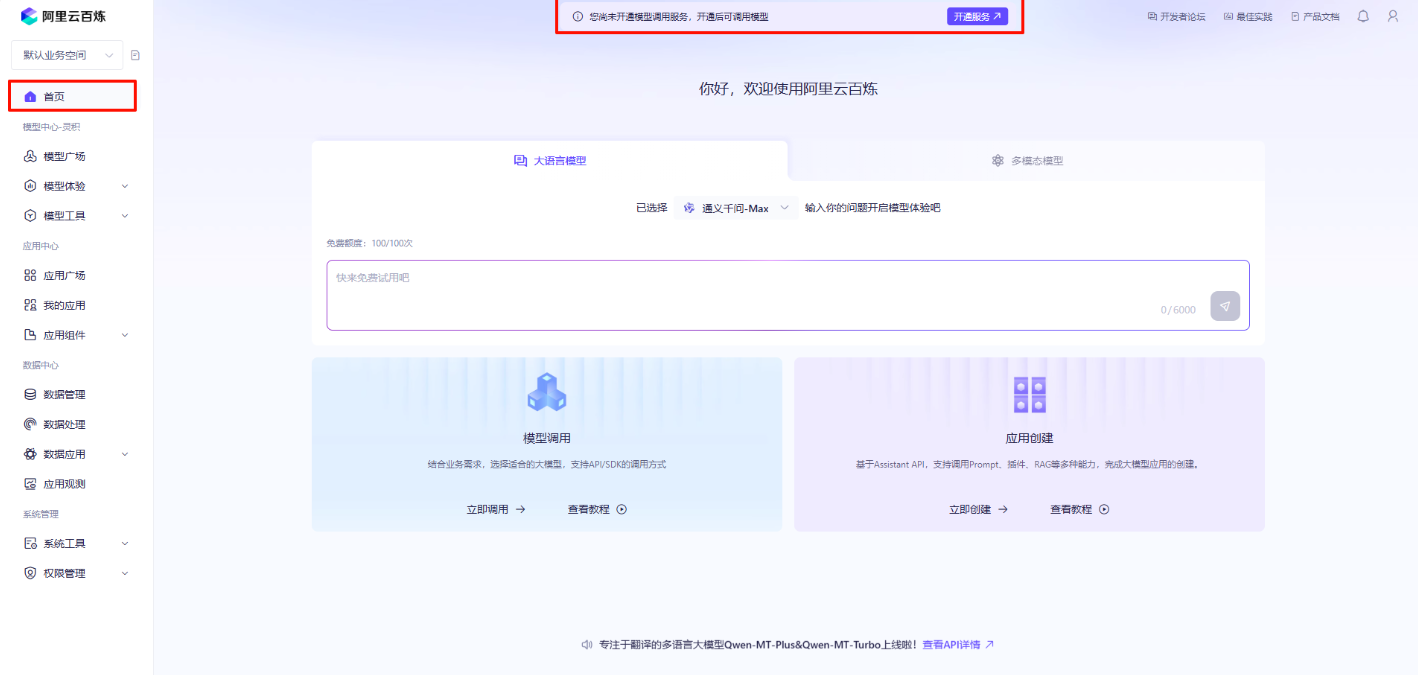This screenshot has height=675, width=1418.
Task: Click the 首页 home icon
Action: (30, 97)
